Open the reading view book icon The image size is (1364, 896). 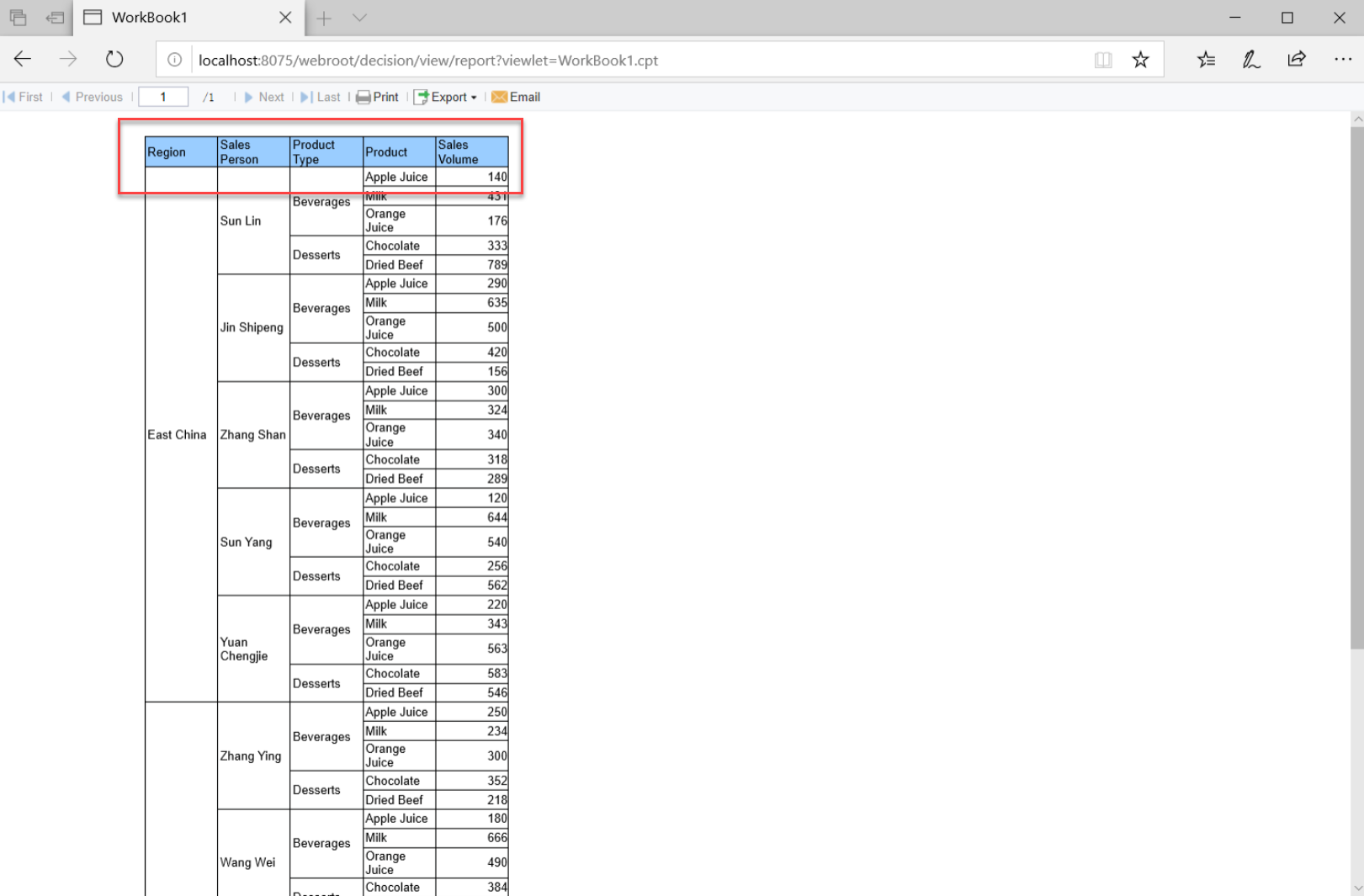(1103, 60)
